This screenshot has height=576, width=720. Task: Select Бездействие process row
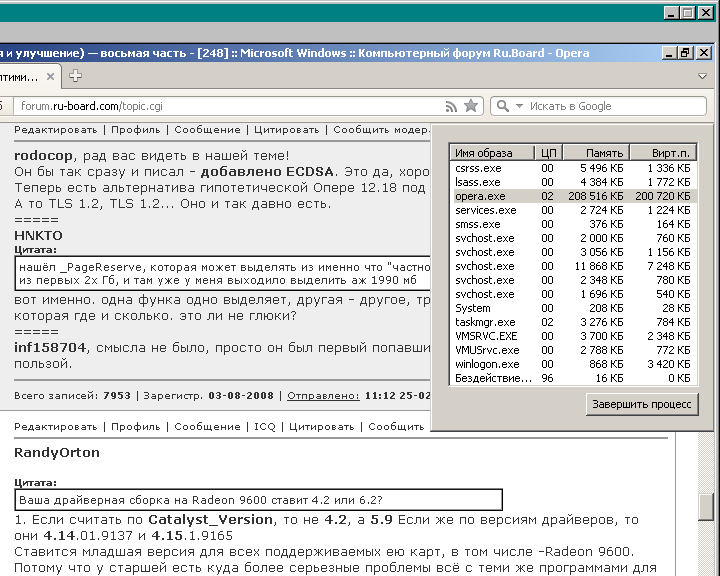[573, 378]
